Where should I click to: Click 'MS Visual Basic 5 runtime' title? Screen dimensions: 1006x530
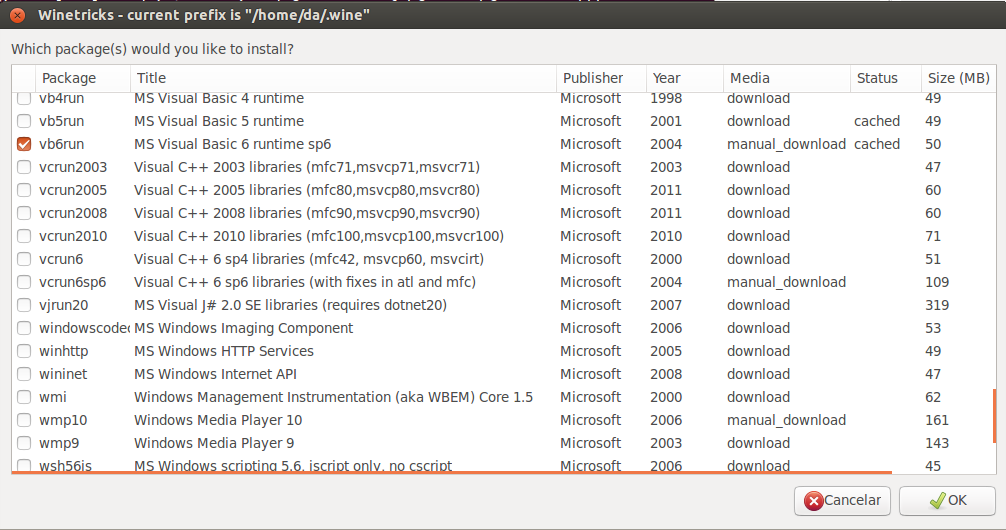click(x=219, y=121)
